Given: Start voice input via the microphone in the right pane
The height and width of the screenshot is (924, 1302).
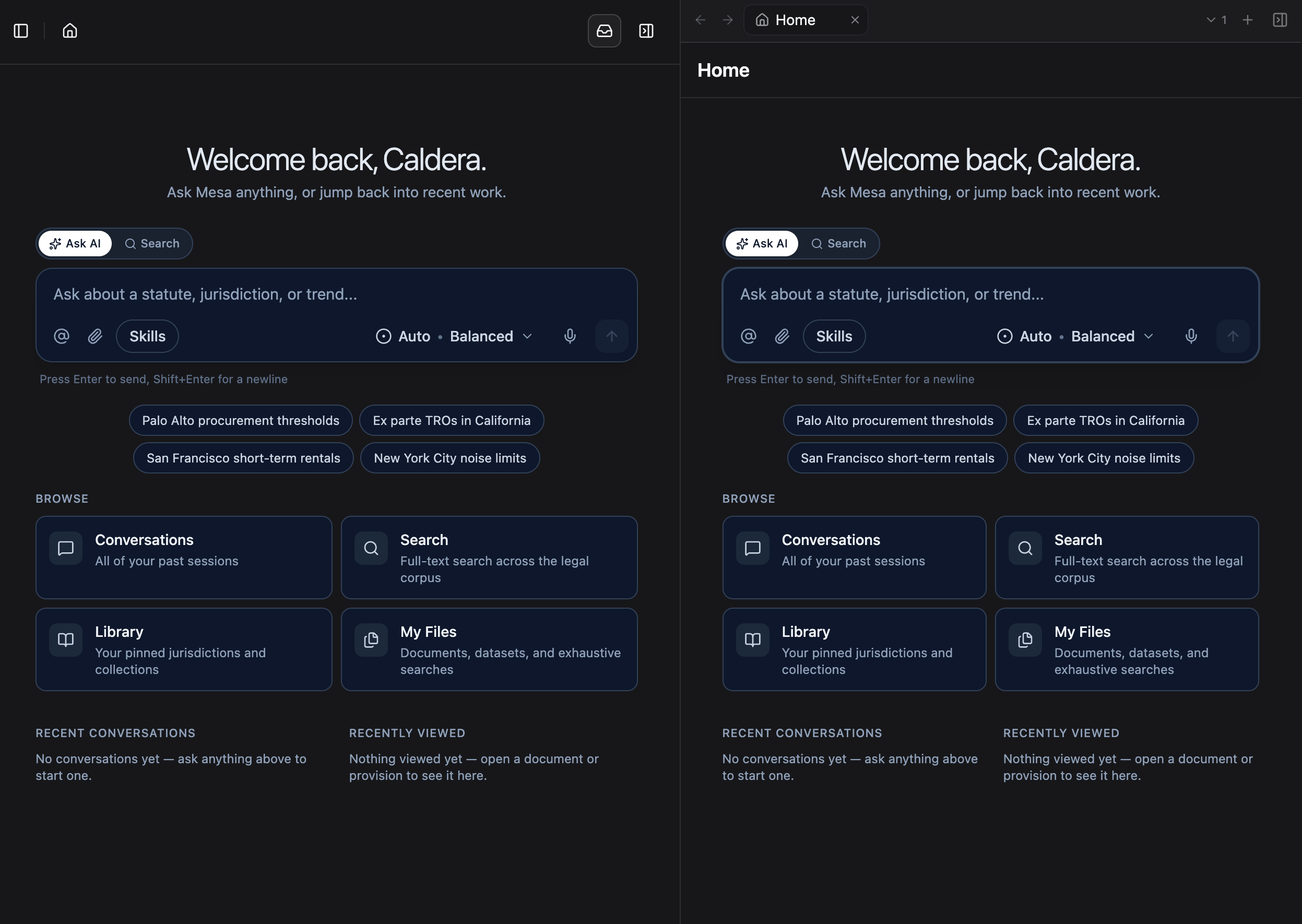Looking at the screenshot, I should [x=1191, y=336].
